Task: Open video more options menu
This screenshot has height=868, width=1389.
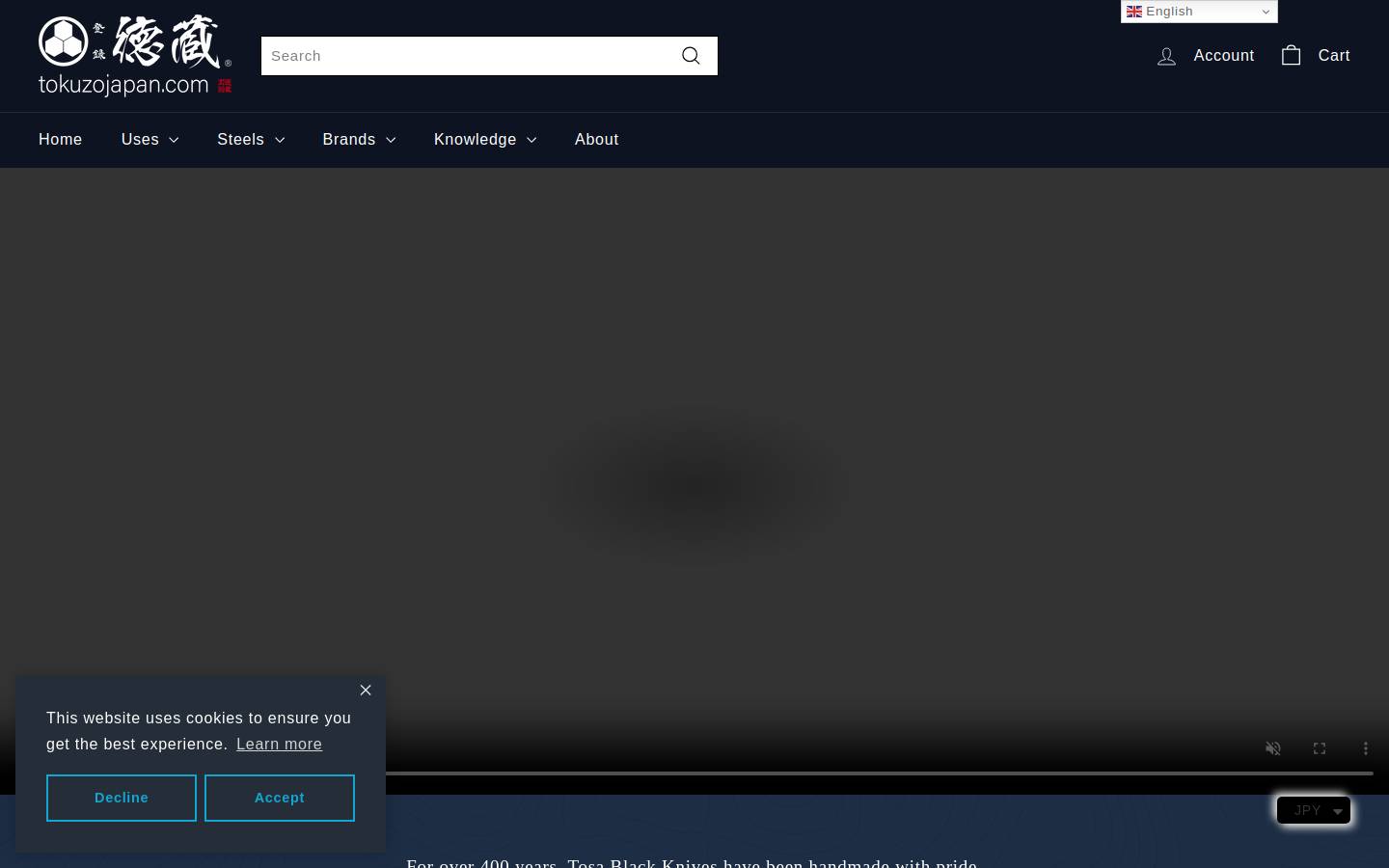Action: [x=1366, y=748]
